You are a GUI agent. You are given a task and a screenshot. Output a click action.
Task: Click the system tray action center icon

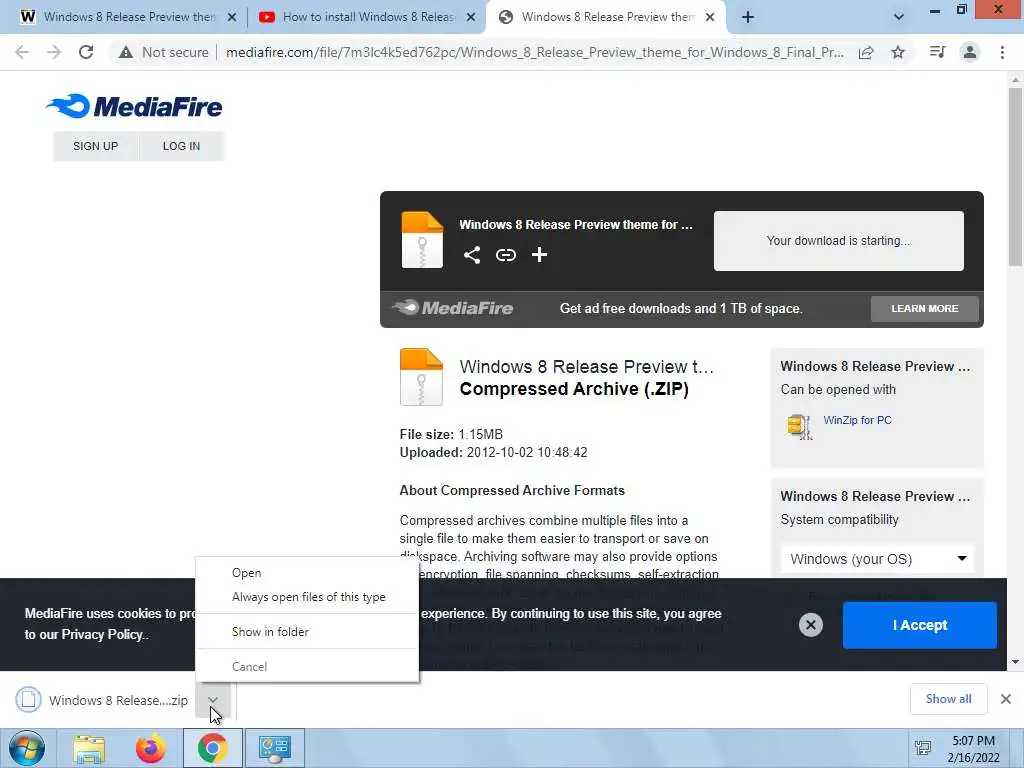pos(923,748)
